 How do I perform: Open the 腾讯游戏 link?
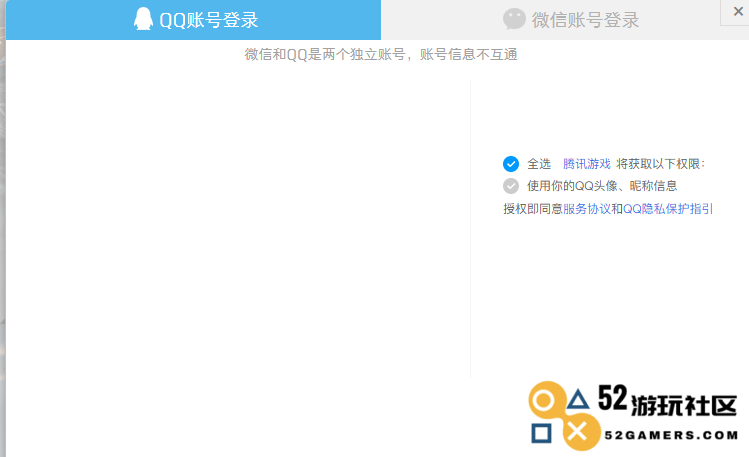pos(587,164)
